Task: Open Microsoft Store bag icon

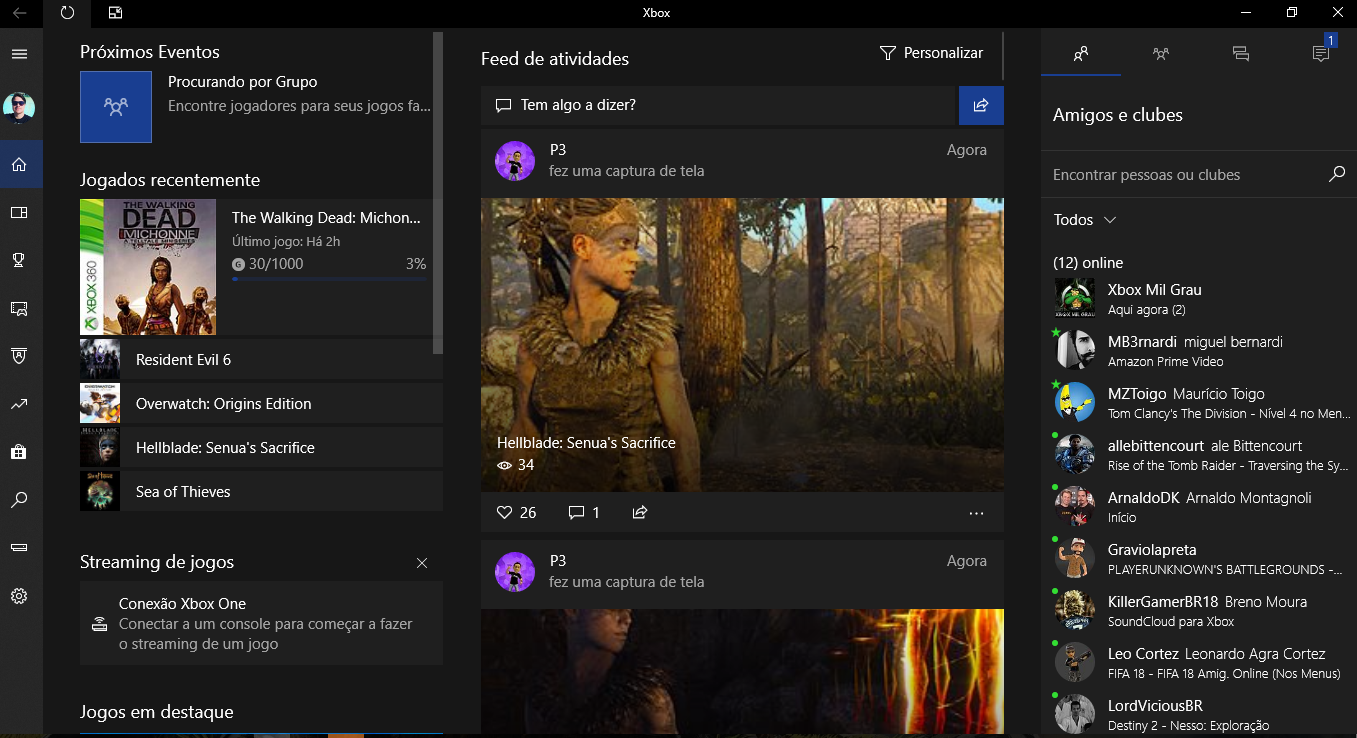Action: coord(19,452)
